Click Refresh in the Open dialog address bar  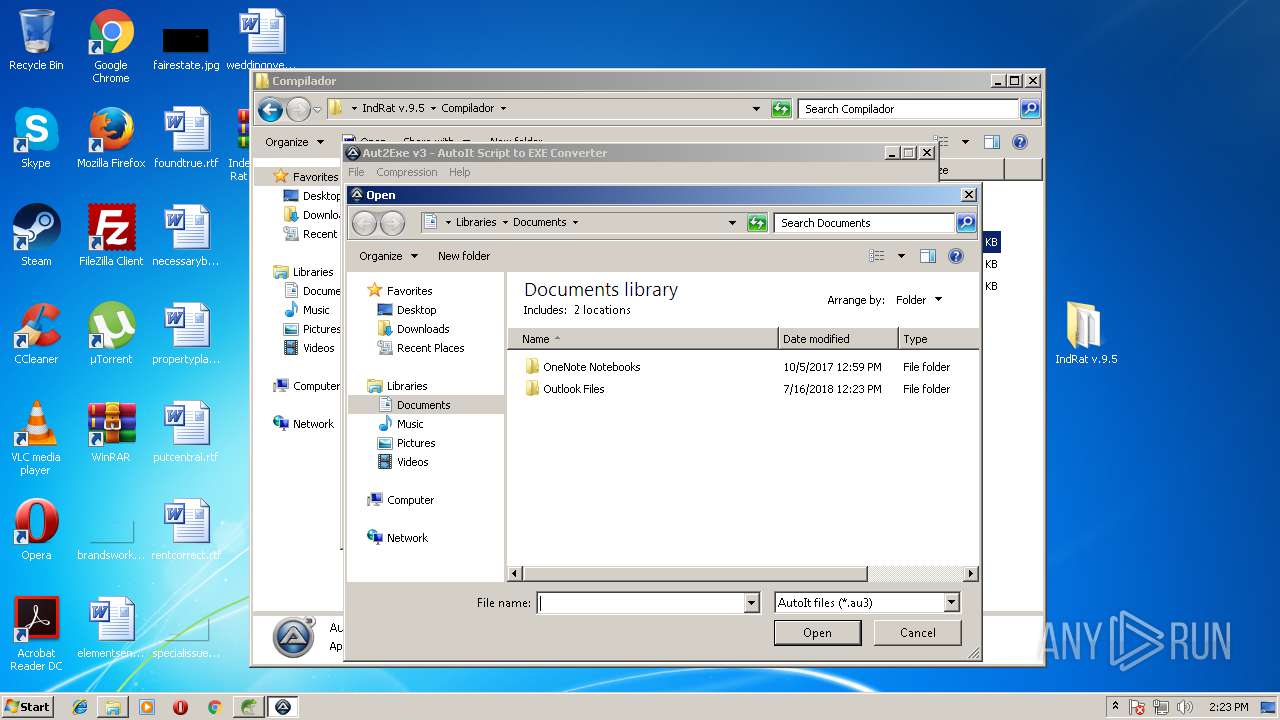pos(757,223)
